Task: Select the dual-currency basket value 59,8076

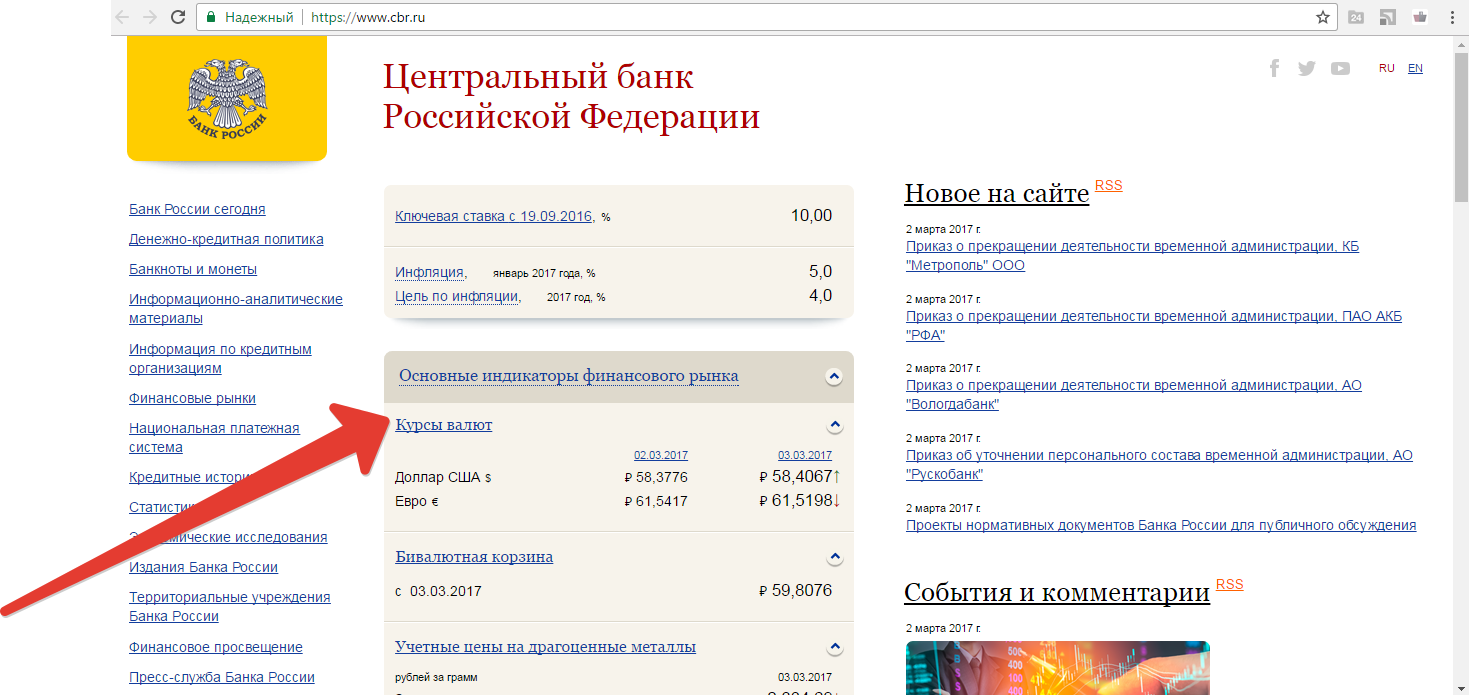Action: (801, 591)
